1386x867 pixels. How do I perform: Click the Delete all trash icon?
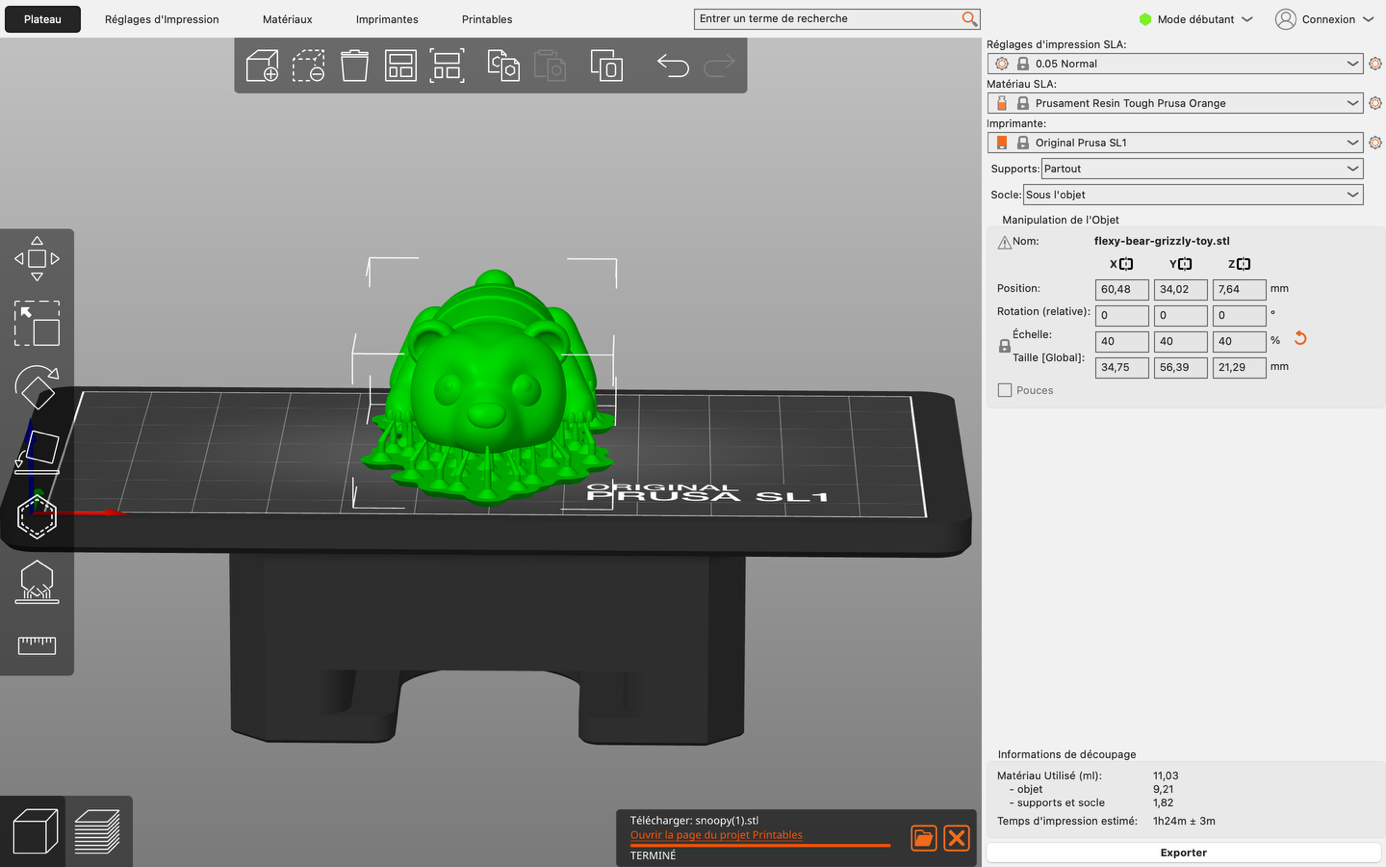coord(354,66)
